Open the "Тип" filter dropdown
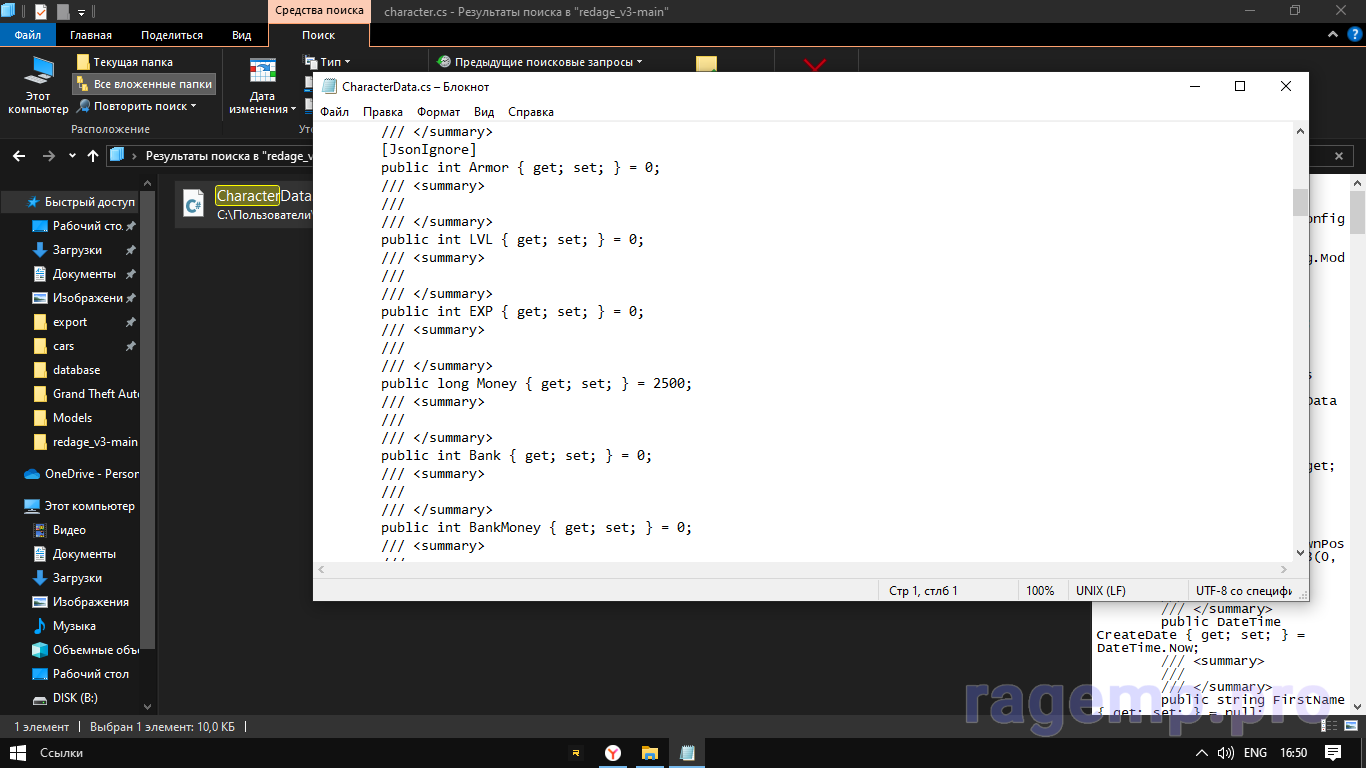Image resolution: width=1366 pixels, height=768 pixels. tap(328, 62)
